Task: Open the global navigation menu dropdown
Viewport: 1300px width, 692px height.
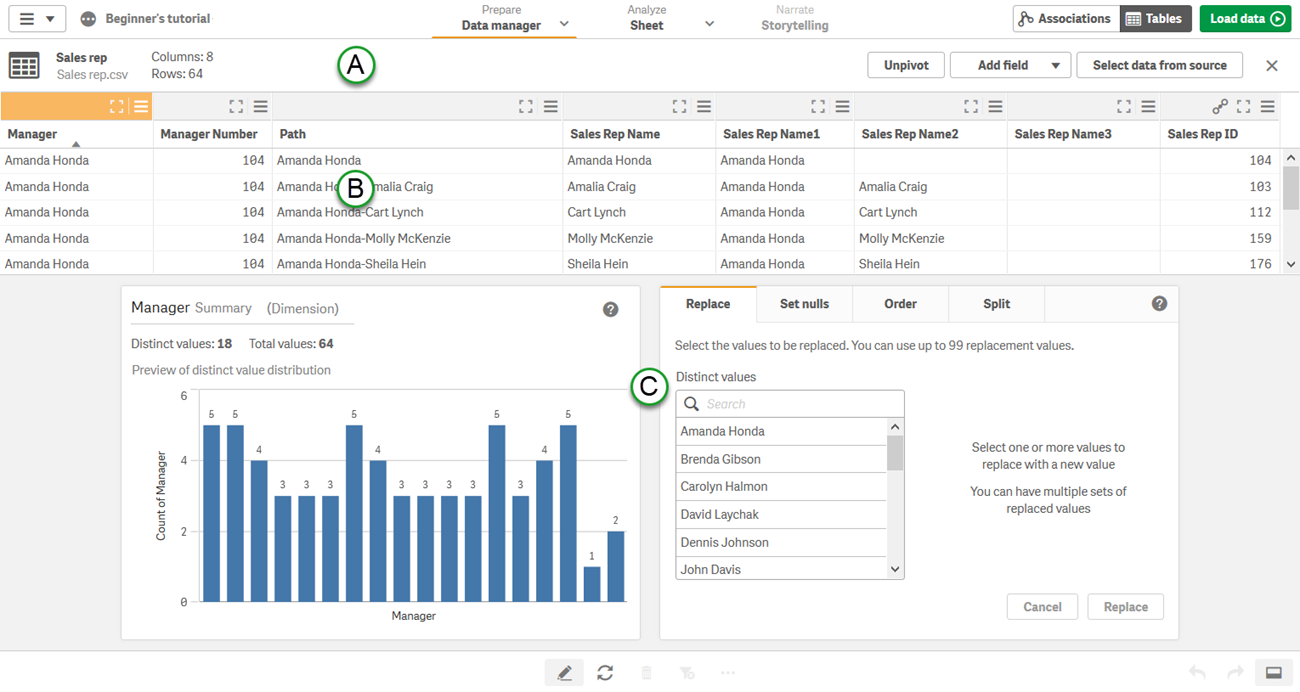Action: pyautogui.click(x=37, y=19)
